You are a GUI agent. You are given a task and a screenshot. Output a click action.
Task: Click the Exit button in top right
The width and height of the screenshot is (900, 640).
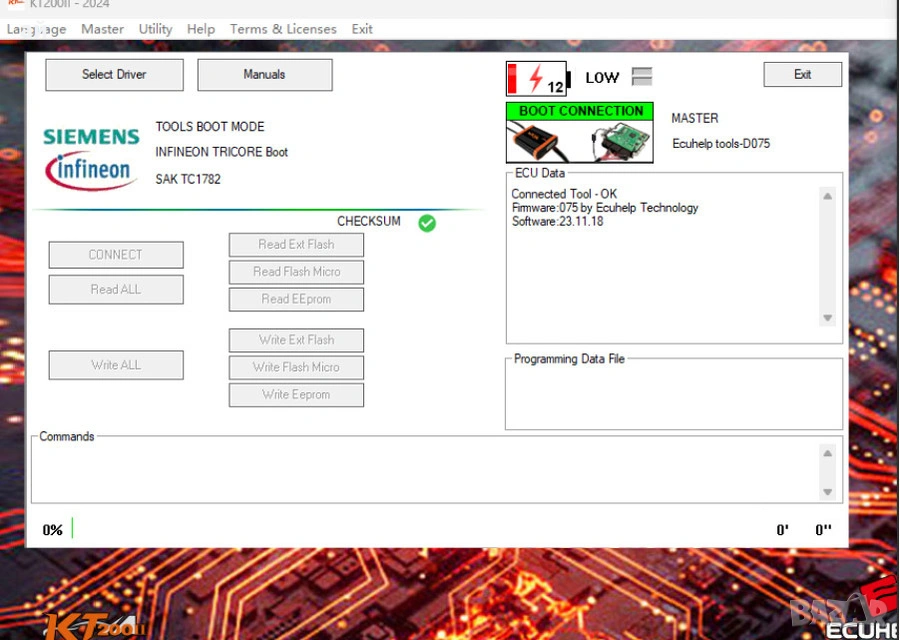tap(802, 75)
